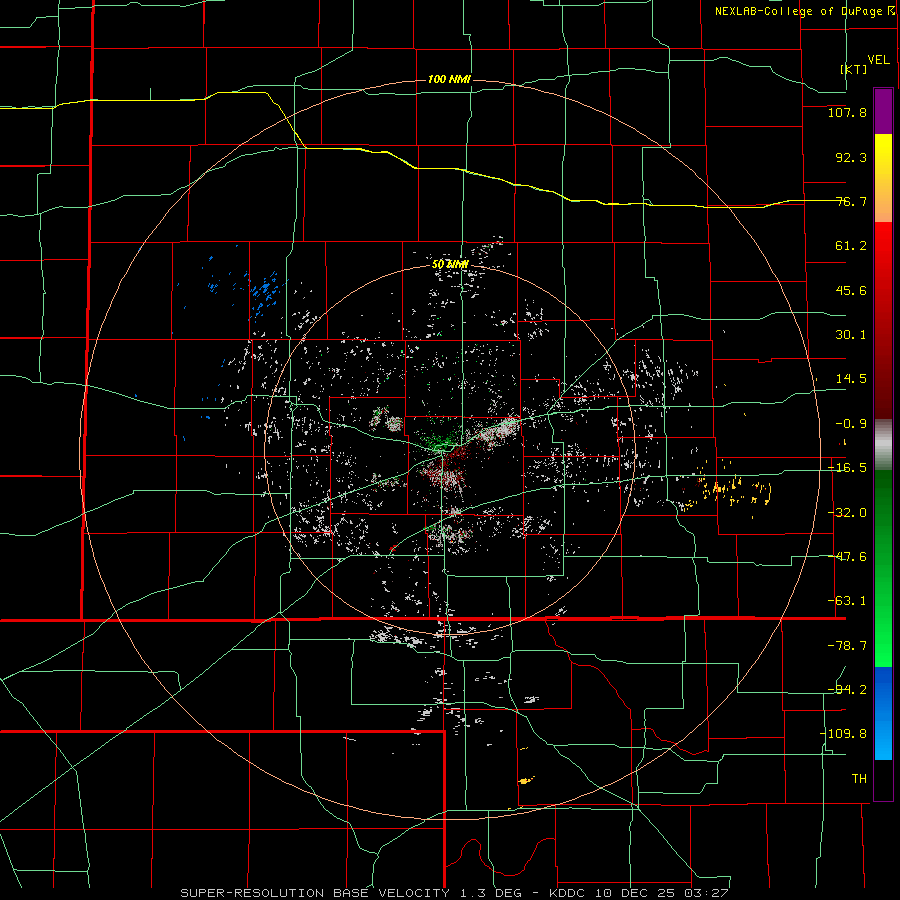Click the 45.6 velocity scale value

(x=851, y=290)
